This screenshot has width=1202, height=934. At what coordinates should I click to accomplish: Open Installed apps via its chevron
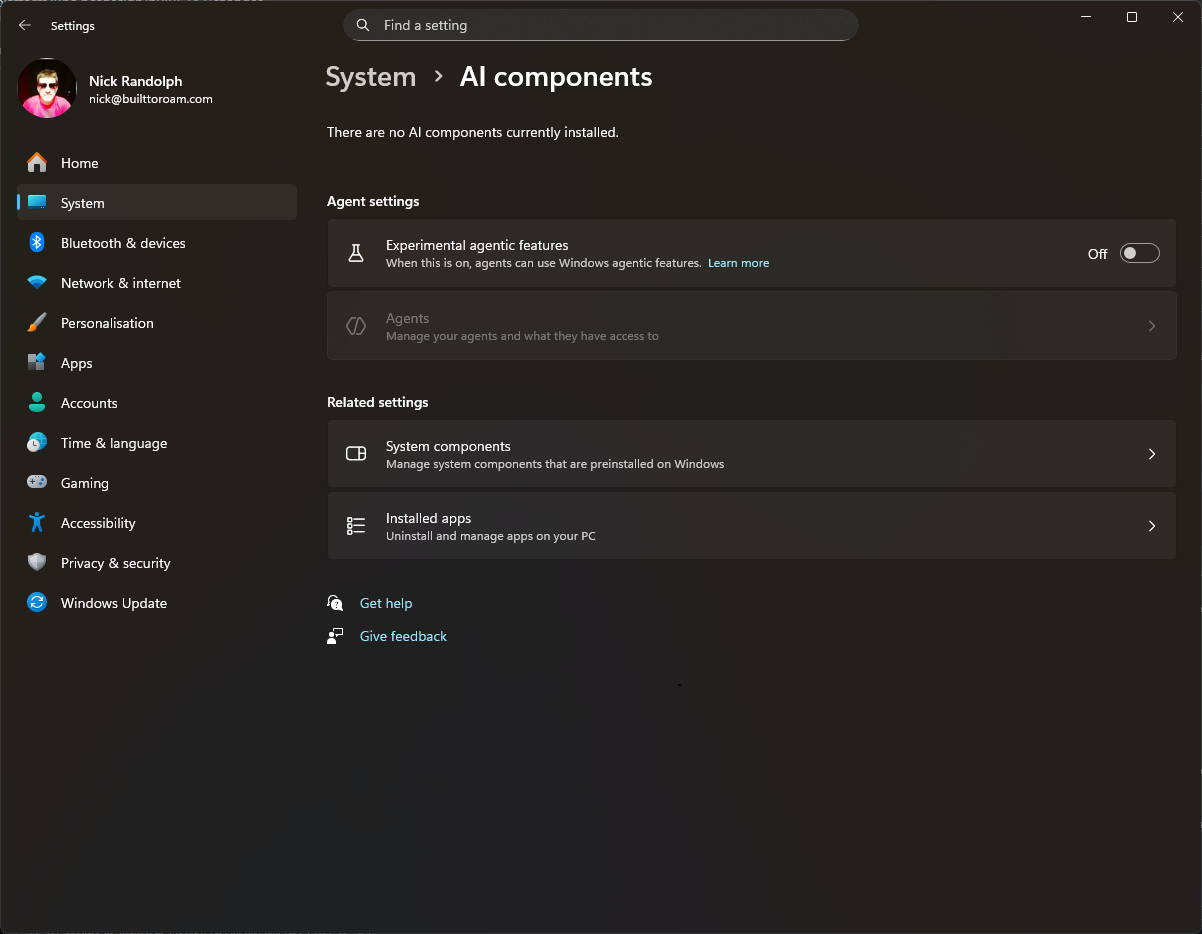point(1151,526)
